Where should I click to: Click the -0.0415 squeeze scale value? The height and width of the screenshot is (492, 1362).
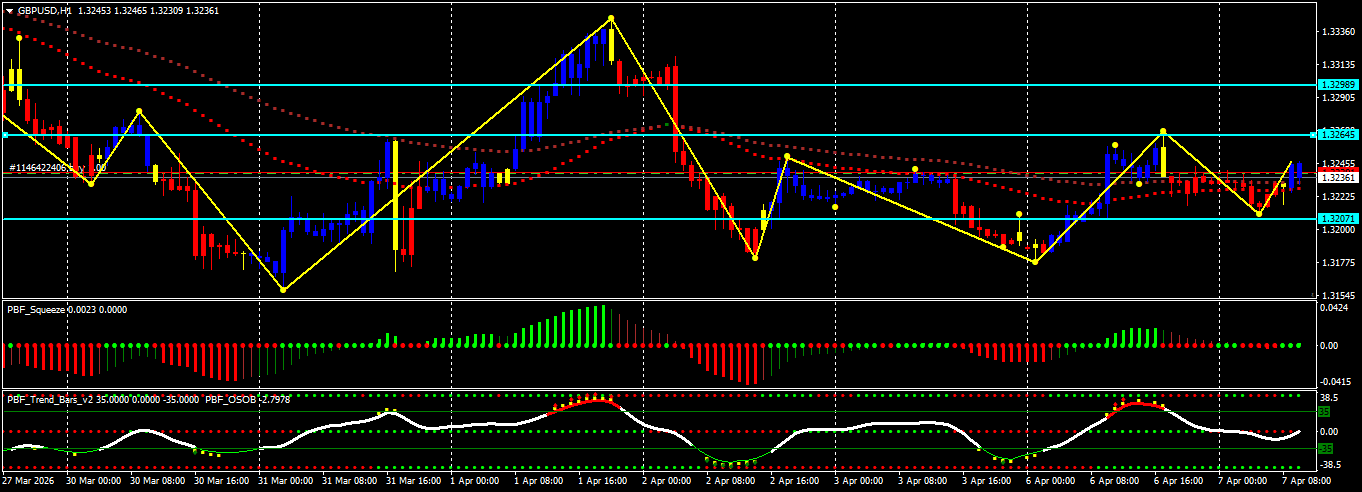pyautogui.click(x=1335, y=381)
